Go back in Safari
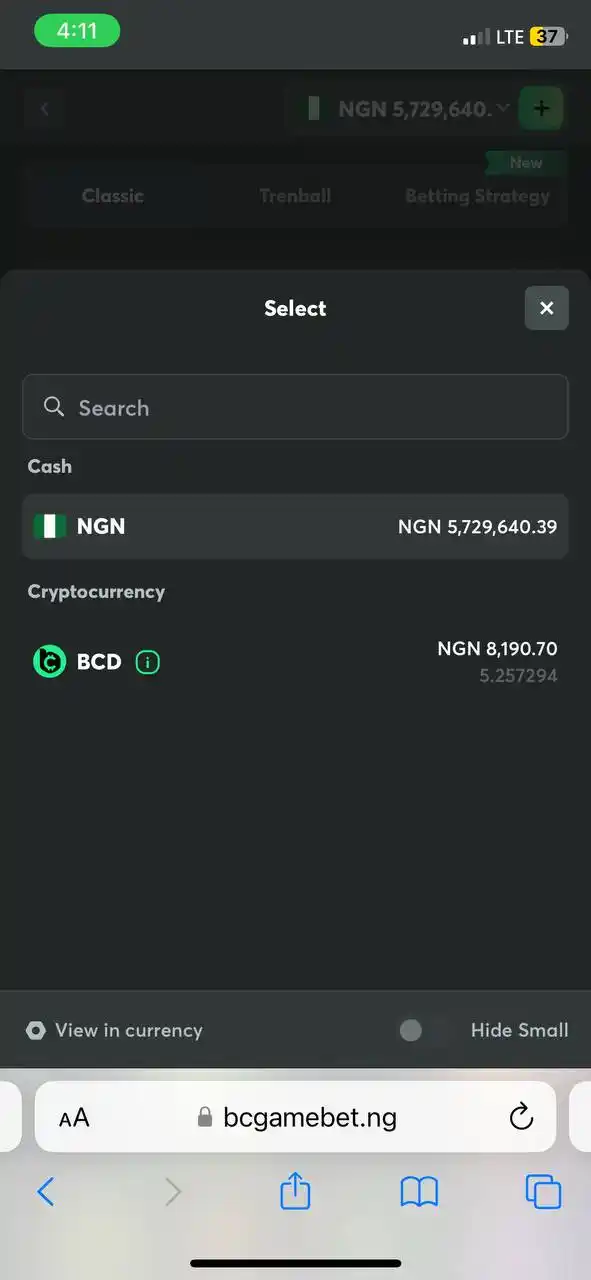Screen dimensions: 591x1280 point(46,1192)
